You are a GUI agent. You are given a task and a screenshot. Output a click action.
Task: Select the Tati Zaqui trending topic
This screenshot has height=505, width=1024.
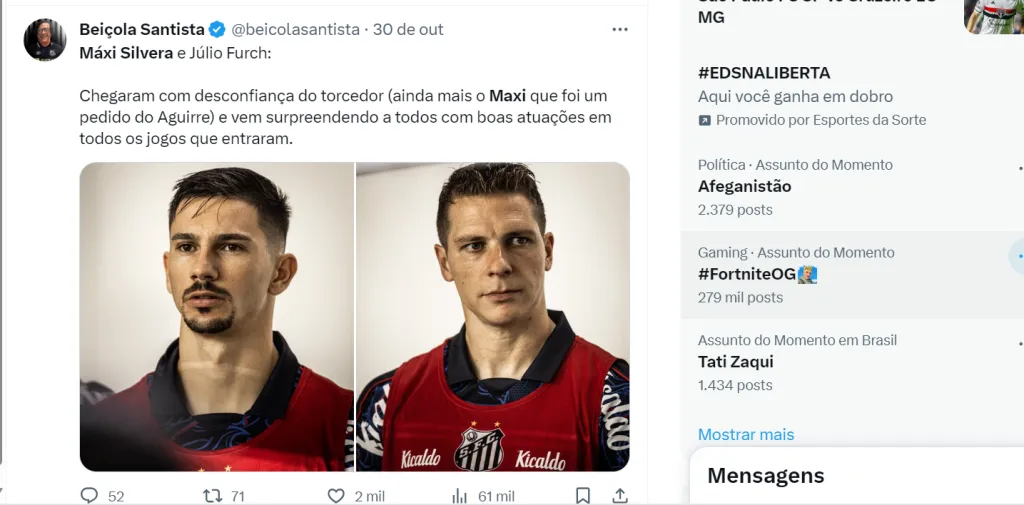pos(736,362)
